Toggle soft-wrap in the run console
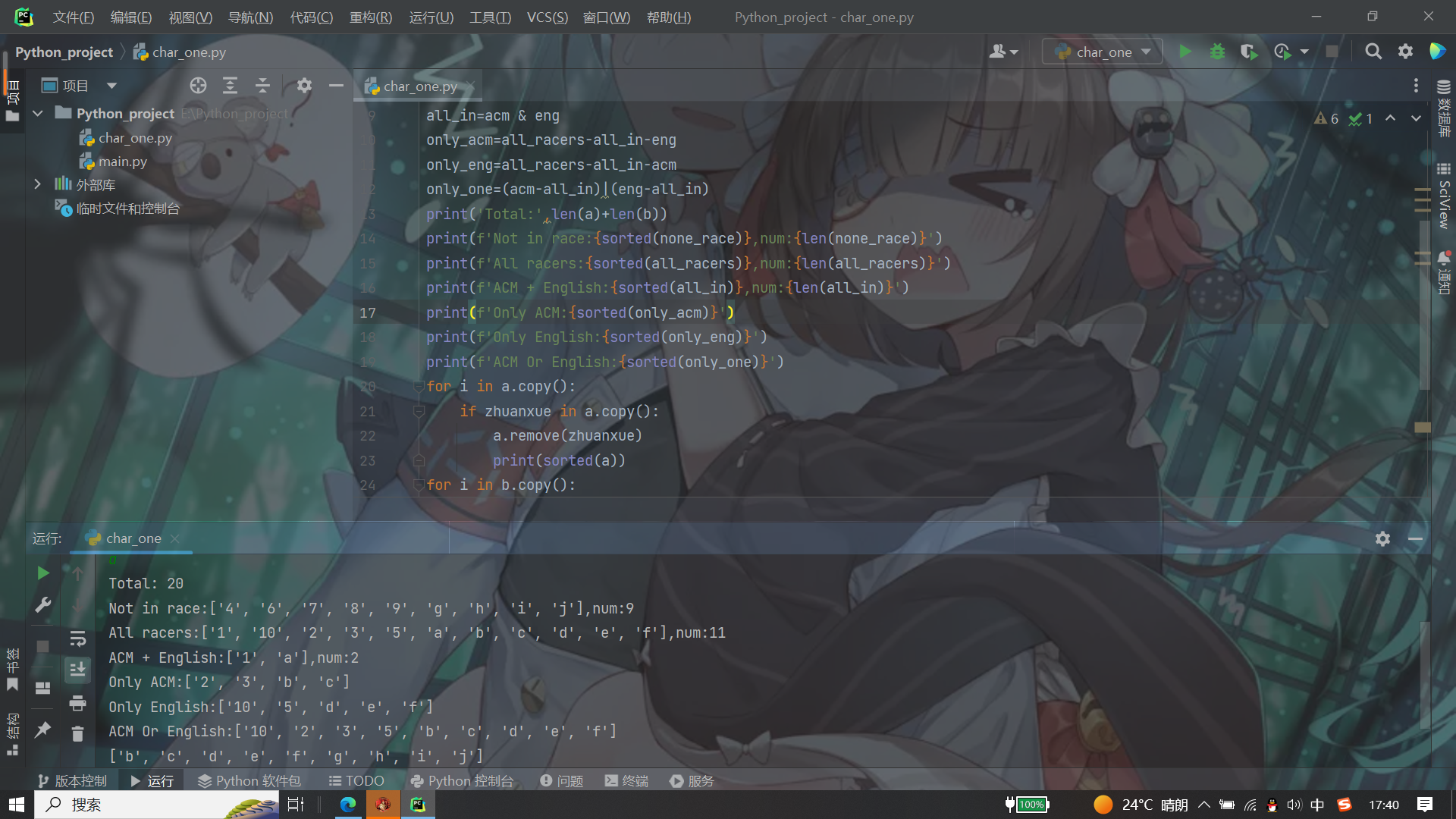This screenshot has height=819, width=1456. tap(77, 639)
